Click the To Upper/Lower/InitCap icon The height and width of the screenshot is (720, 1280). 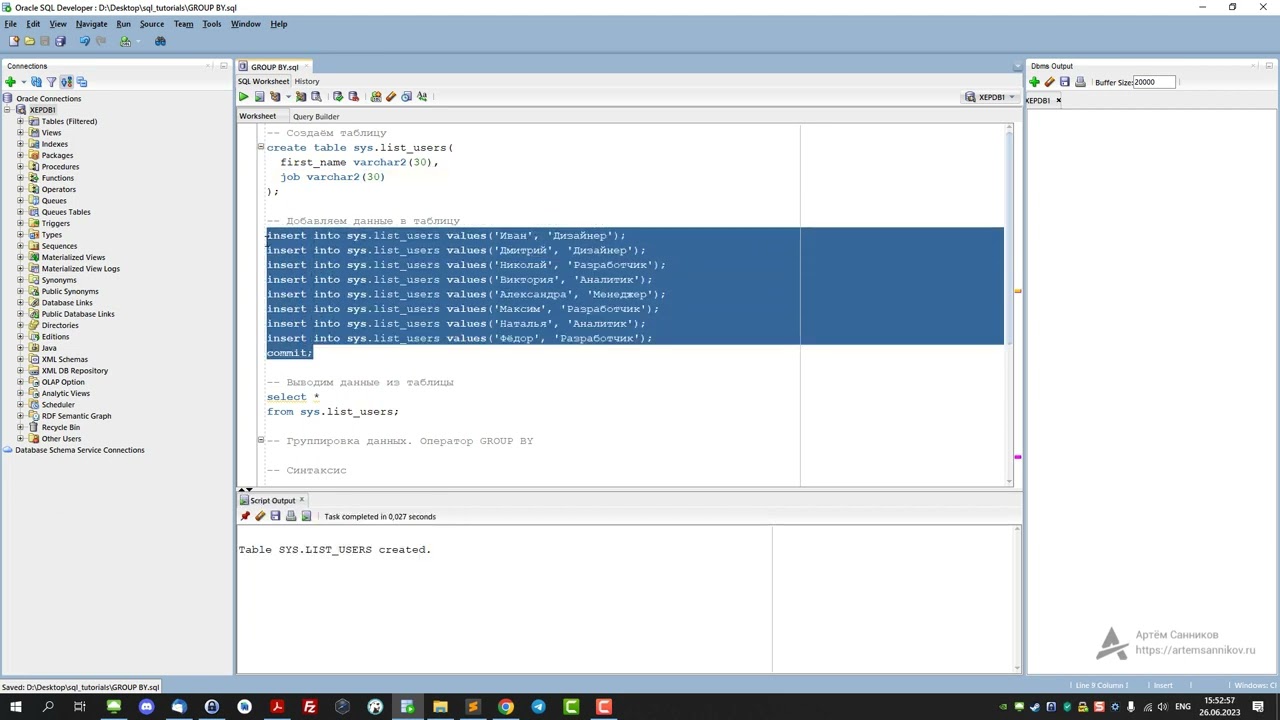tap(422, 96)
